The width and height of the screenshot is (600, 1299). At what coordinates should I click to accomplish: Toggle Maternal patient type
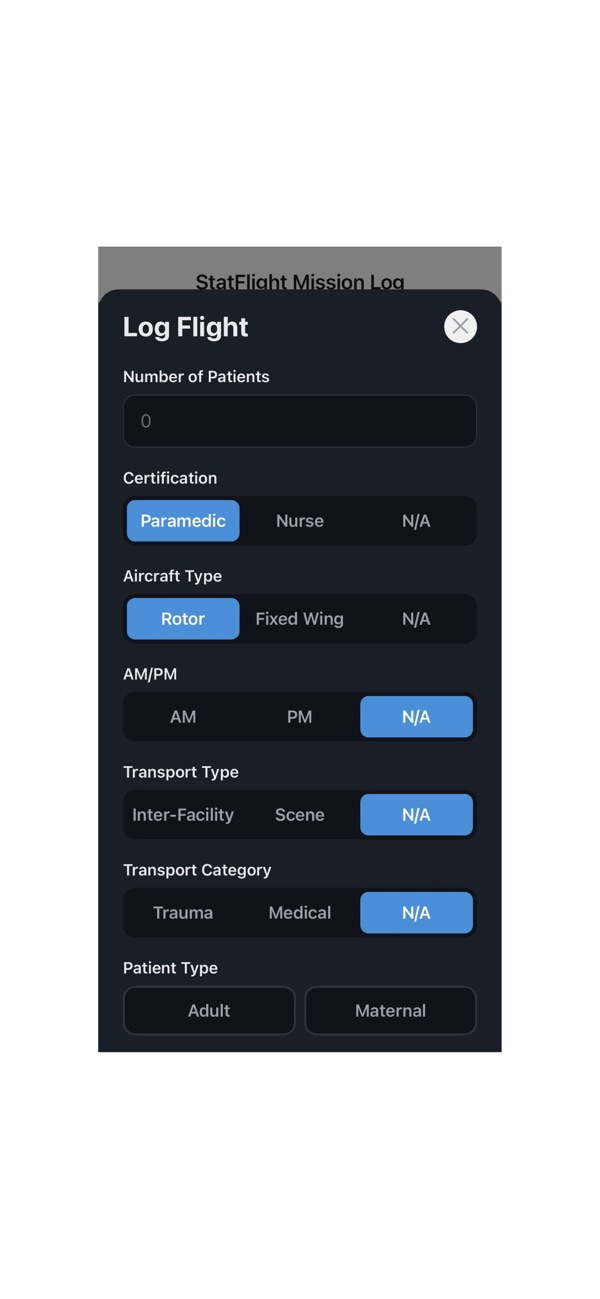(x=390, y=1011)
